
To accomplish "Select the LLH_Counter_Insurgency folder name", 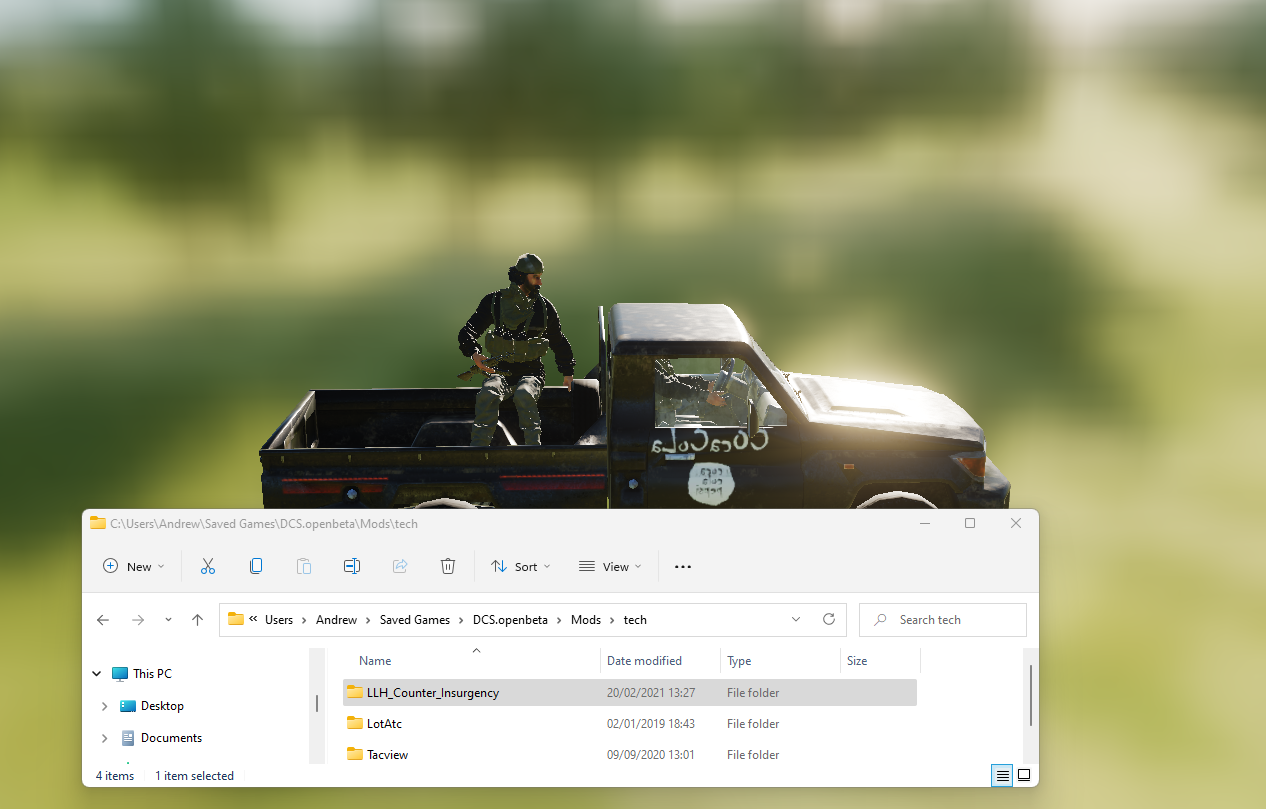I will (433, 693).
